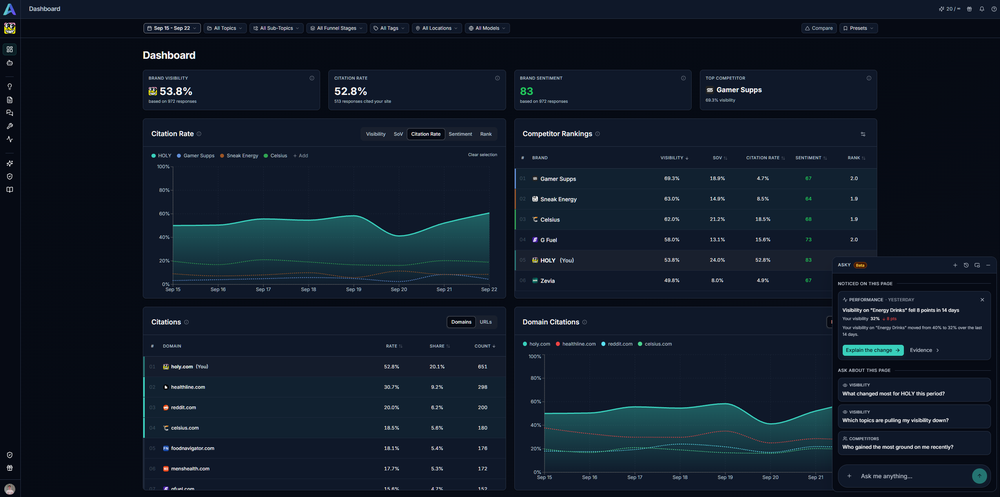Toggle celsius.com series in Domain Citations legend
Viewport: 1000px width, 497px height.
(655, 344)
